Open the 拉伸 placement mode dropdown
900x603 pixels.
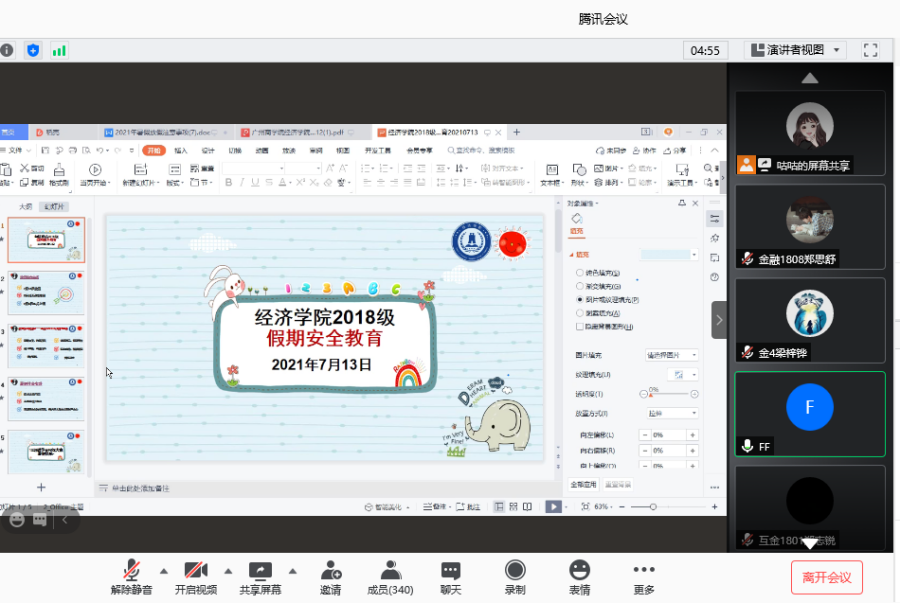pos(671,412)
